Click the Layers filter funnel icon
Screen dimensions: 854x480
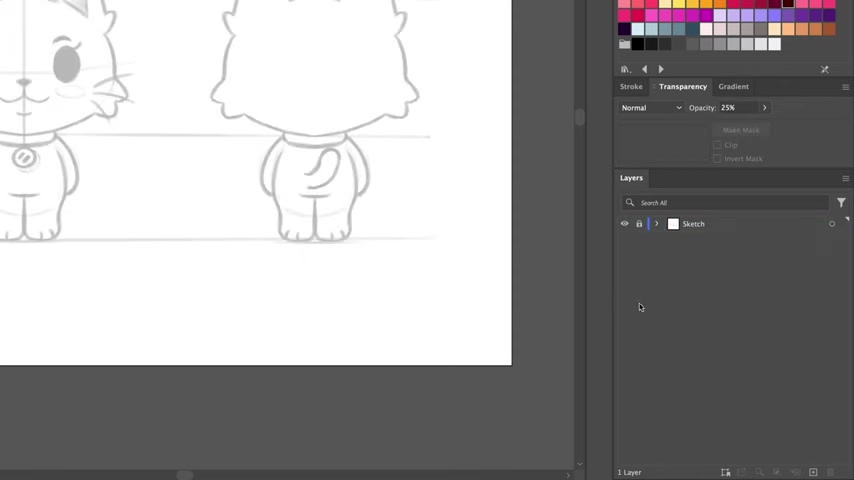coord(841,203)
